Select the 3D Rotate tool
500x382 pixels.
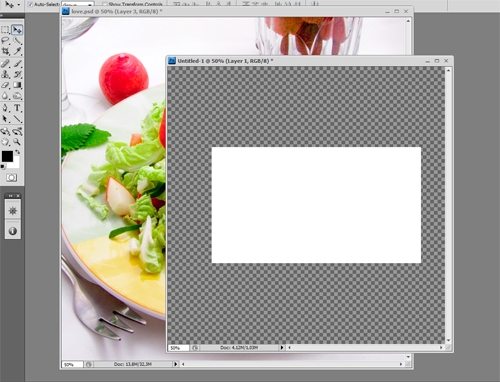(x=5, y=131)
